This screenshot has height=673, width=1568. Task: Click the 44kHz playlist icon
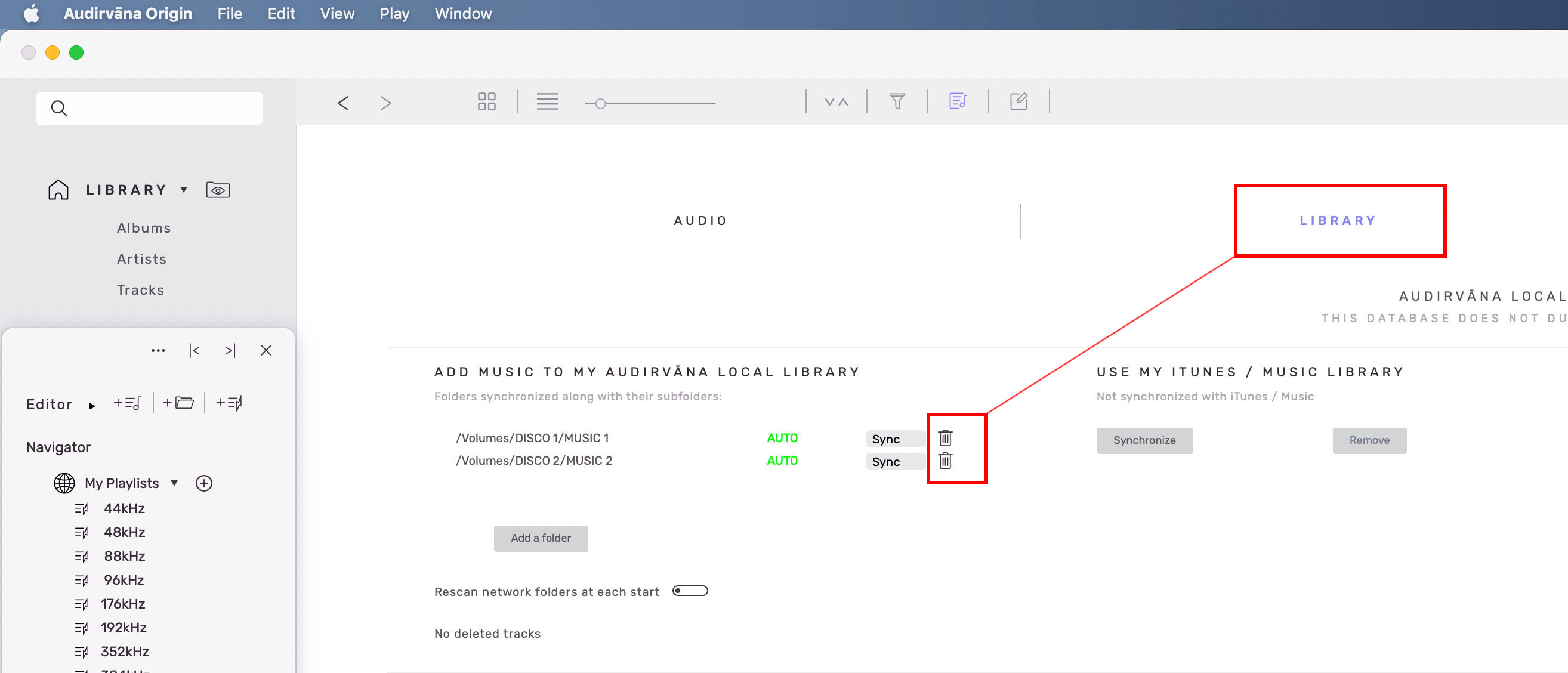pos(82,509)
